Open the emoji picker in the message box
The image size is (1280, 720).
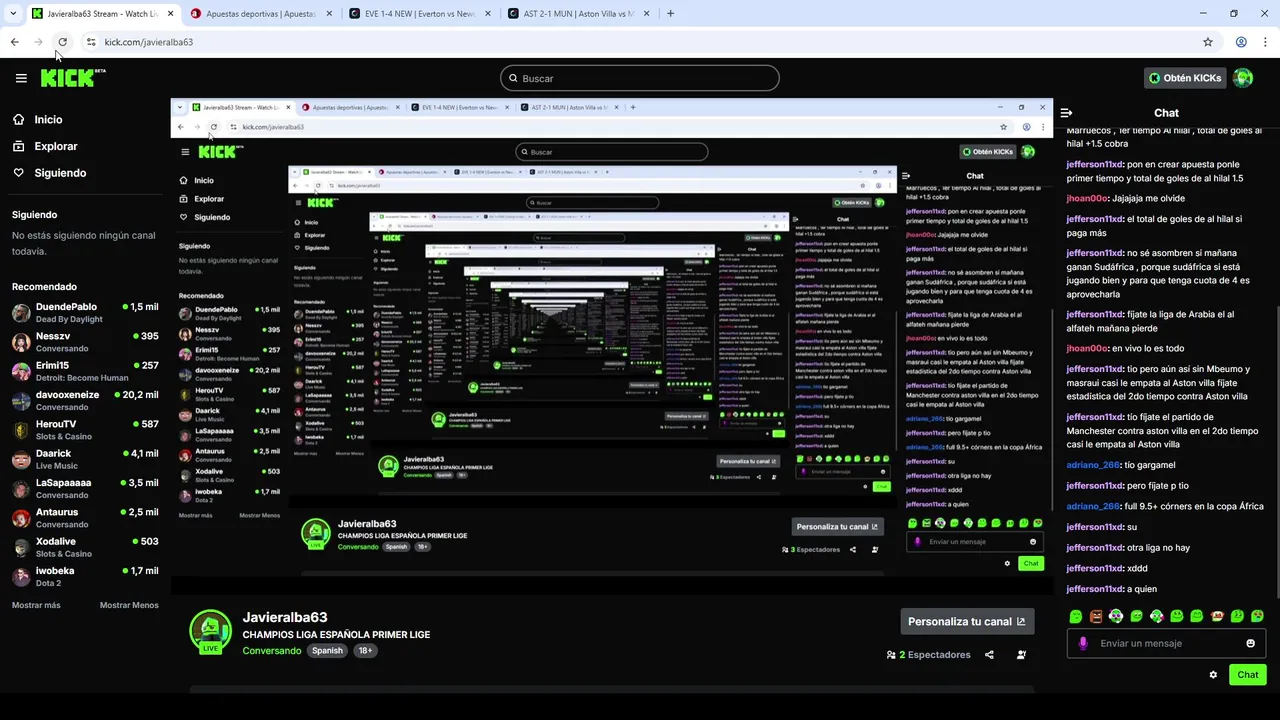[x=1250, y=643]
